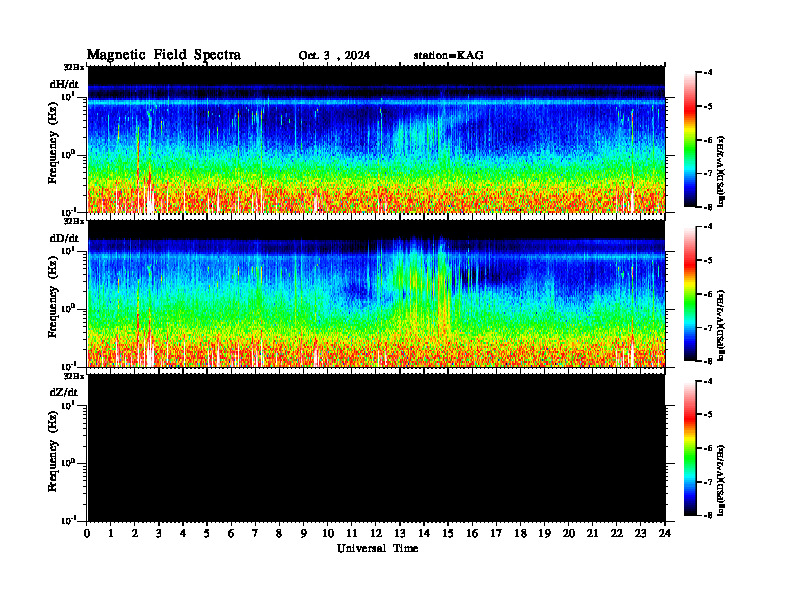Screen dimensions: 792x612
Task: Click the log PSD label beside dD/dt color bar
Action: coord(721,325)
